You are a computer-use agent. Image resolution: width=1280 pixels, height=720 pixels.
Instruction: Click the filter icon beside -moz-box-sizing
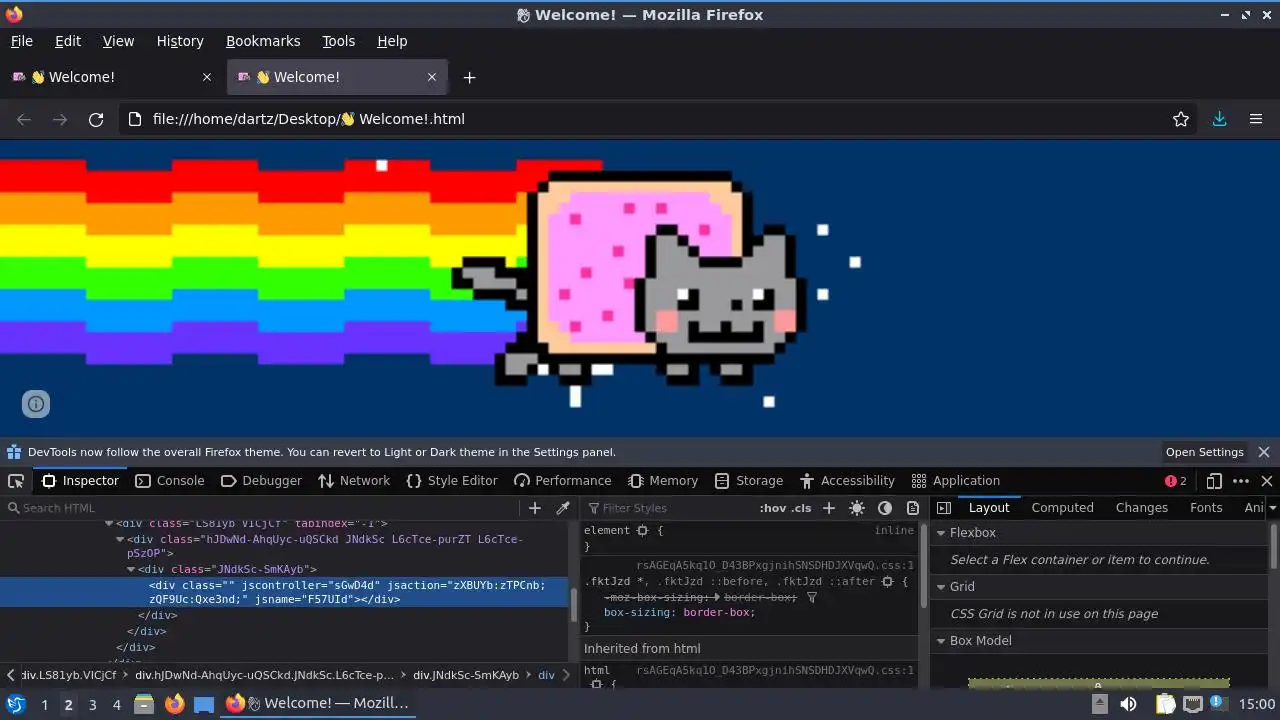812,597
